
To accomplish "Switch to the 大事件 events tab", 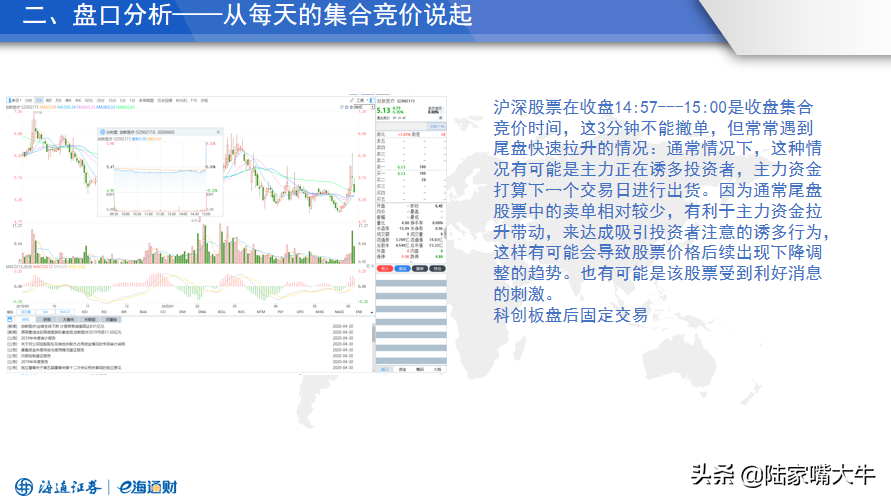I will click(x=68, y=320).
